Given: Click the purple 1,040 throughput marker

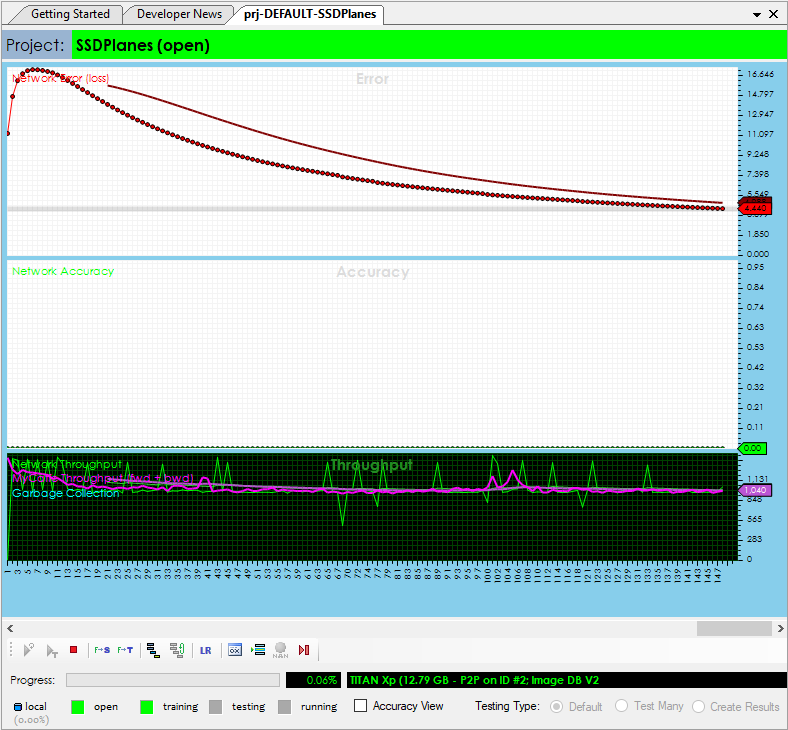Looking at the screenshot, I should (755, 490).
